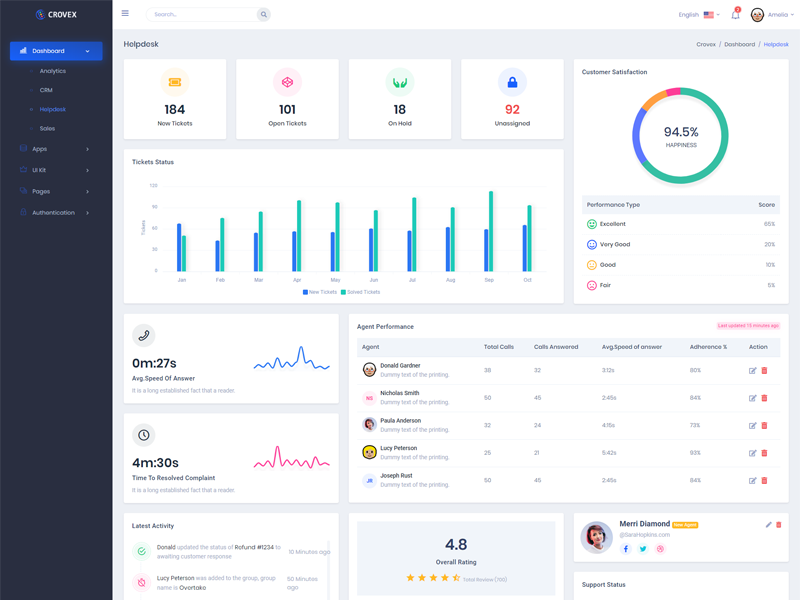Image resolution: width=800 pixels, height=600 pixels.
Task: Click the search magnifier button
Action: [x=264, y=14]
